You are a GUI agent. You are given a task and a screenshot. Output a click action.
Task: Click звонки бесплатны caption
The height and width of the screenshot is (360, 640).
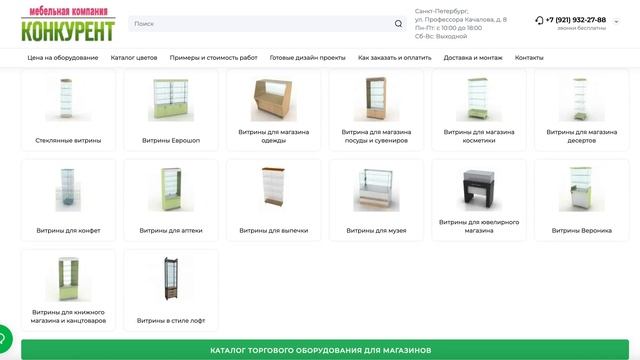581,28
